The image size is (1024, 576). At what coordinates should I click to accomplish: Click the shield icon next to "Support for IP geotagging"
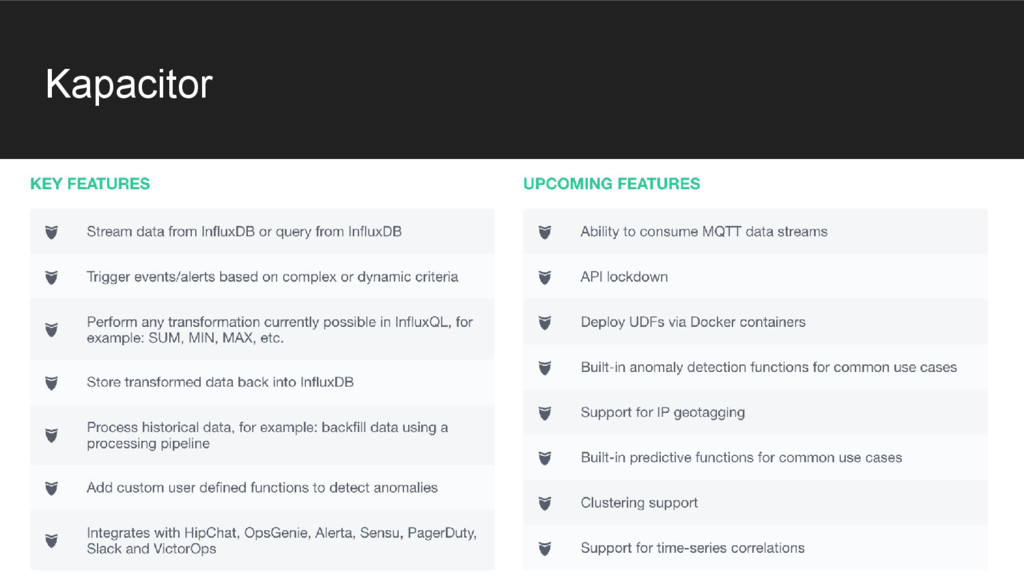[x=545, y=413]
